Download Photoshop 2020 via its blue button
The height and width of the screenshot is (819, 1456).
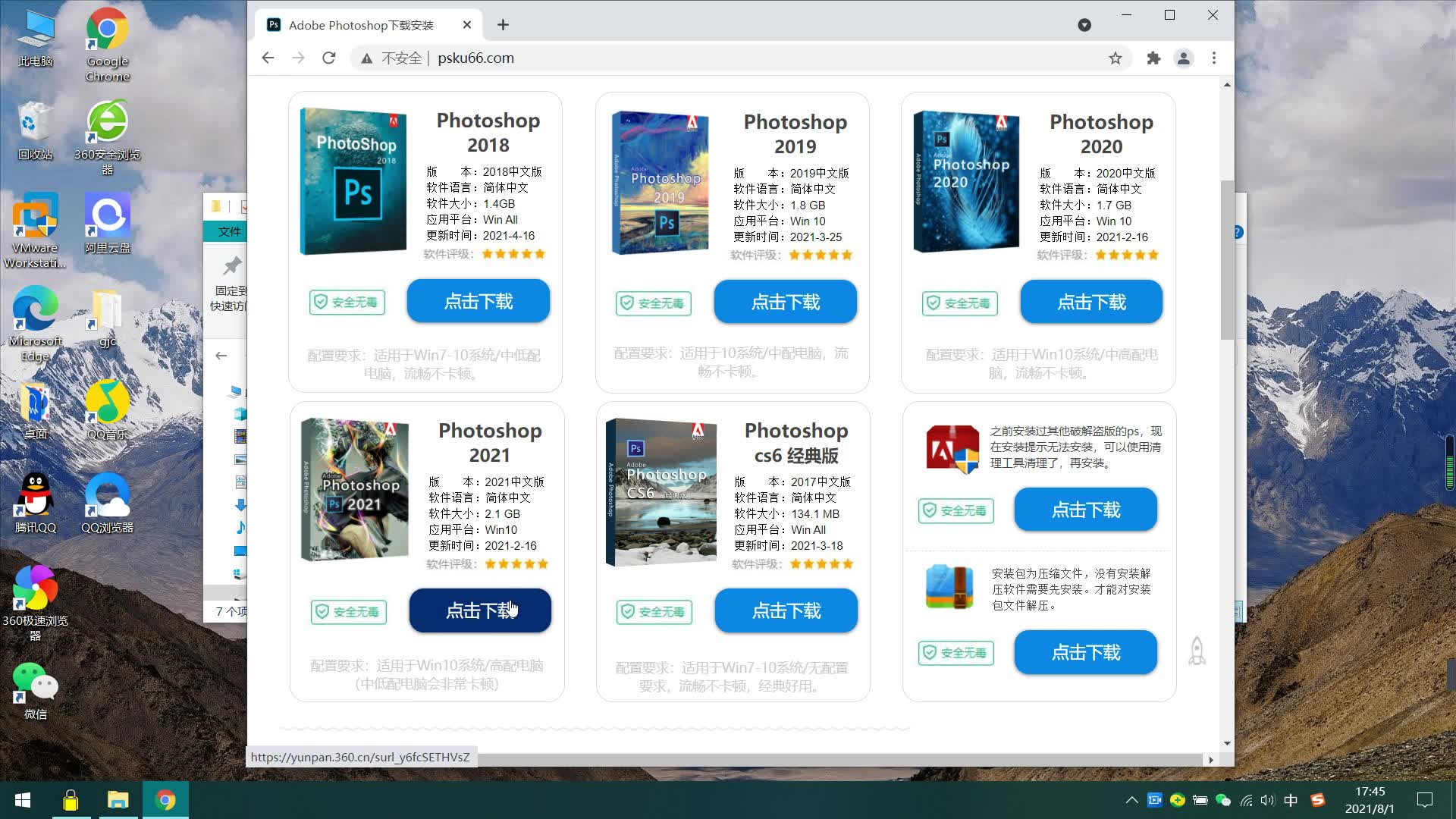(1091, 302)
